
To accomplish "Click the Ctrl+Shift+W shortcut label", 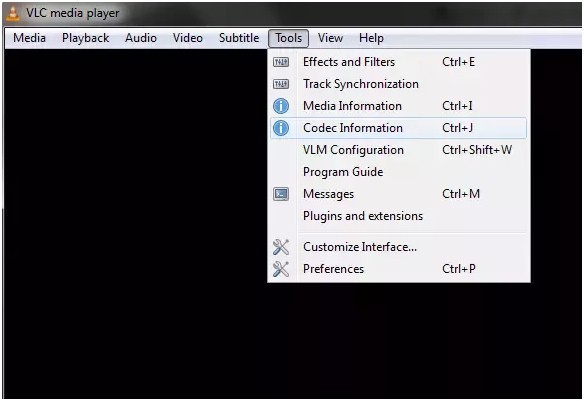I will click(x=477, y=150).
